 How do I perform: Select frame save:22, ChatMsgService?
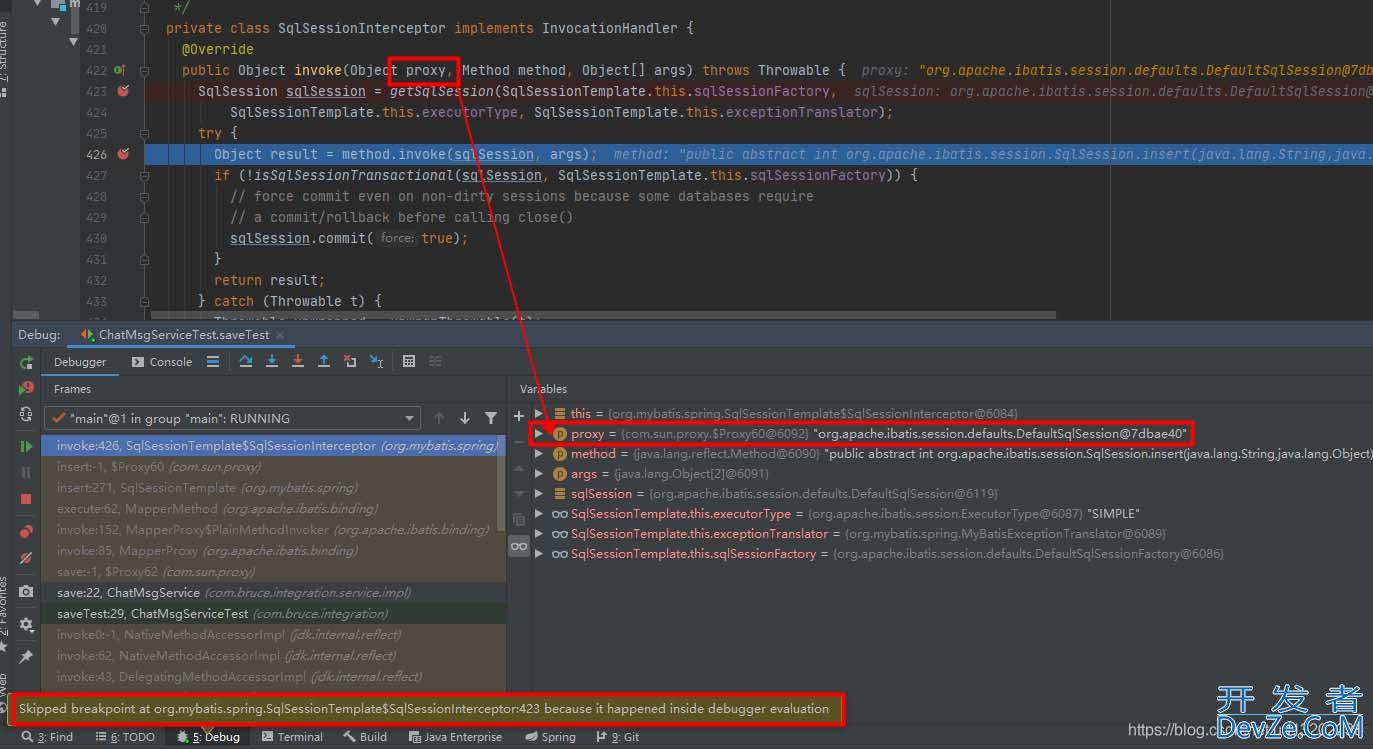[273, 593]
